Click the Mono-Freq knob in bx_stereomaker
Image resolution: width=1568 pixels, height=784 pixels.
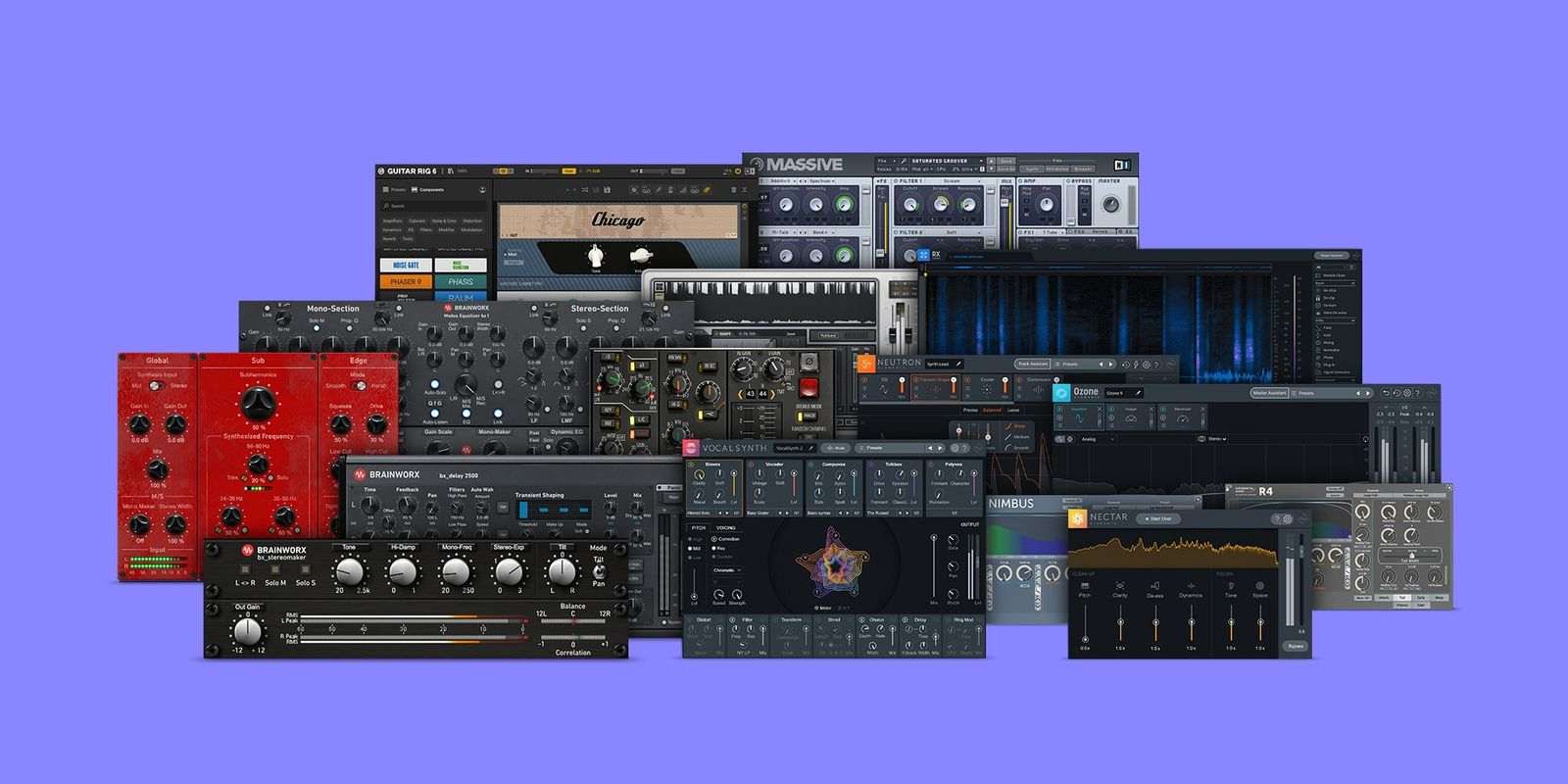pyautogui.click(x=456, y=571)
